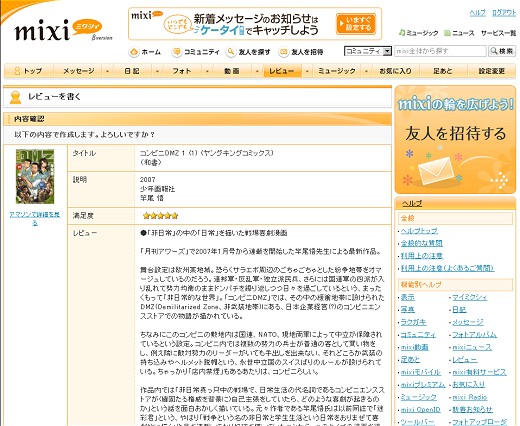Expand the 動画 tab dropdown arrow

pyautogui.click(x=257, y=71)
